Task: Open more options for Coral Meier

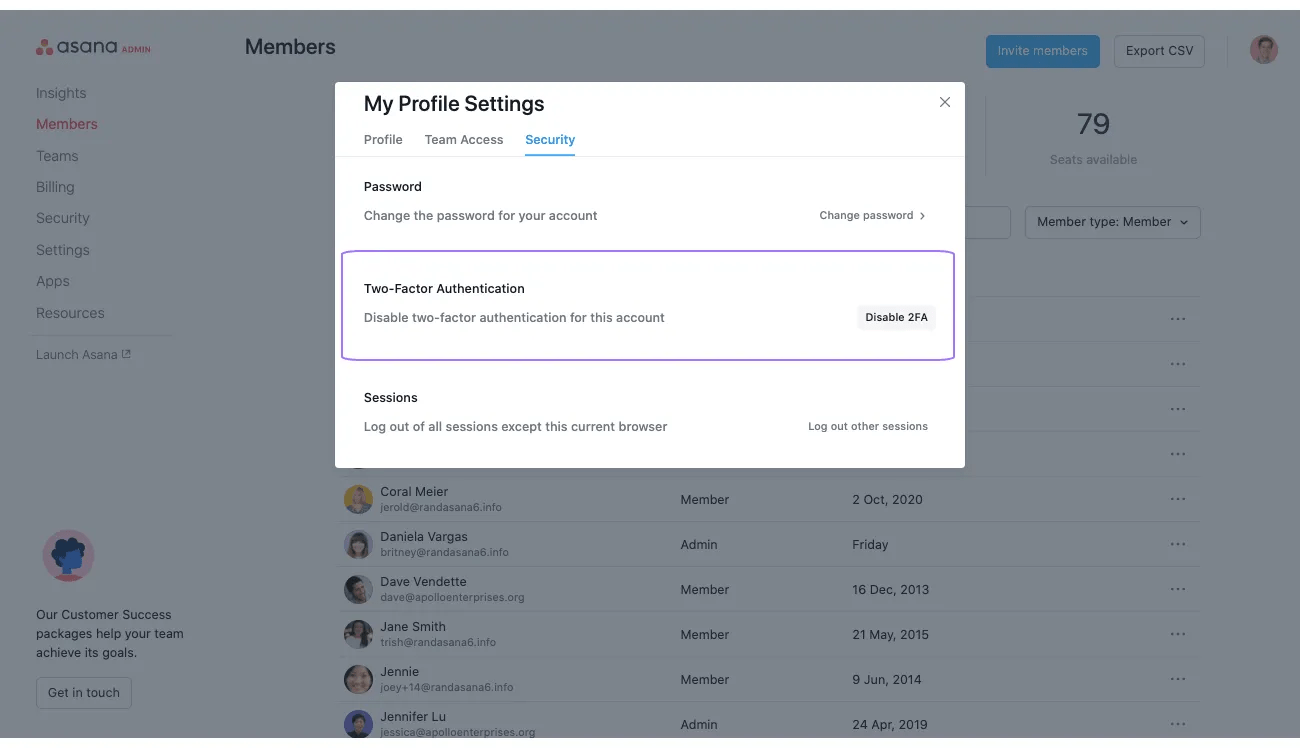Action: (1177, 499)
